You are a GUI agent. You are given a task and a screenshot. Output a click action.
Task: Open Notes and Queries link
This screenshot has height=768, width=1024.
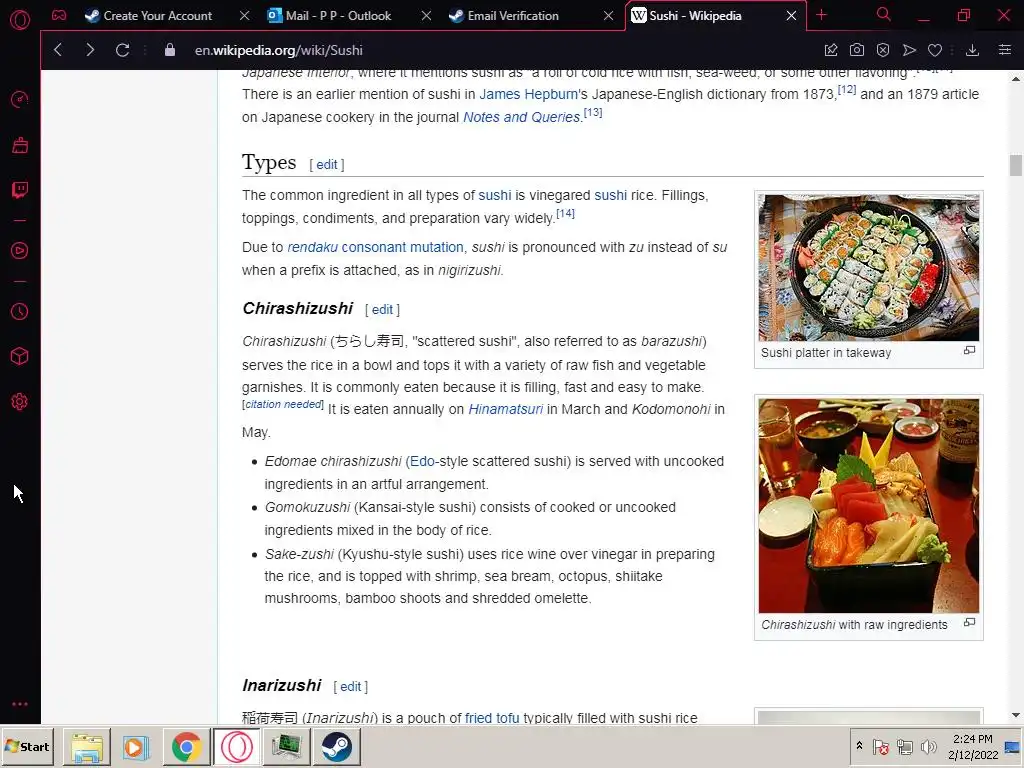521,117
